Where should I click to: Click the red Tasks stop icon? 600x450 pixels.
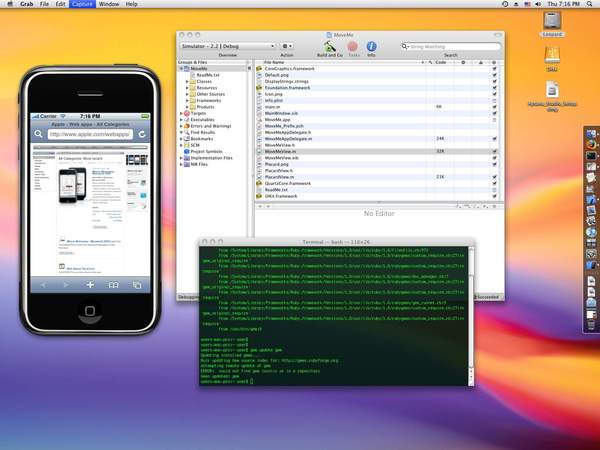[x=352, y=46]
